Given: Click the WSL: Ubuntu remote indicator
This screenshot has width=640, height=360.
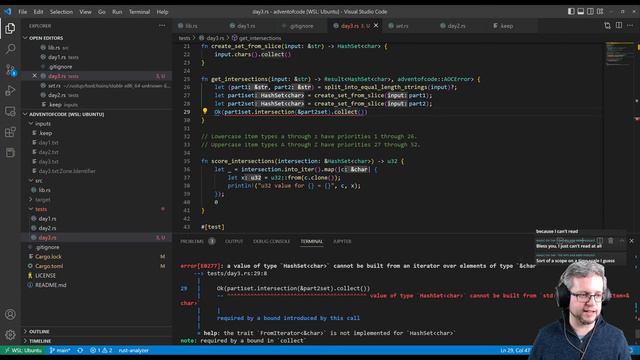Looking at the screenshot, I should click(23, 350).
